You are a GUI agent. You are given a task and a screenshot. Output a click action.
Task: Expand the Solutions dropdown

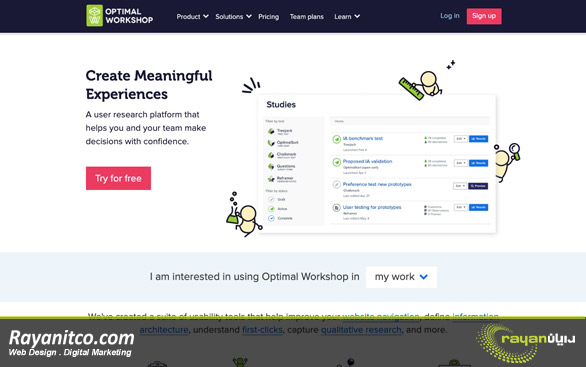click(233, 16)
